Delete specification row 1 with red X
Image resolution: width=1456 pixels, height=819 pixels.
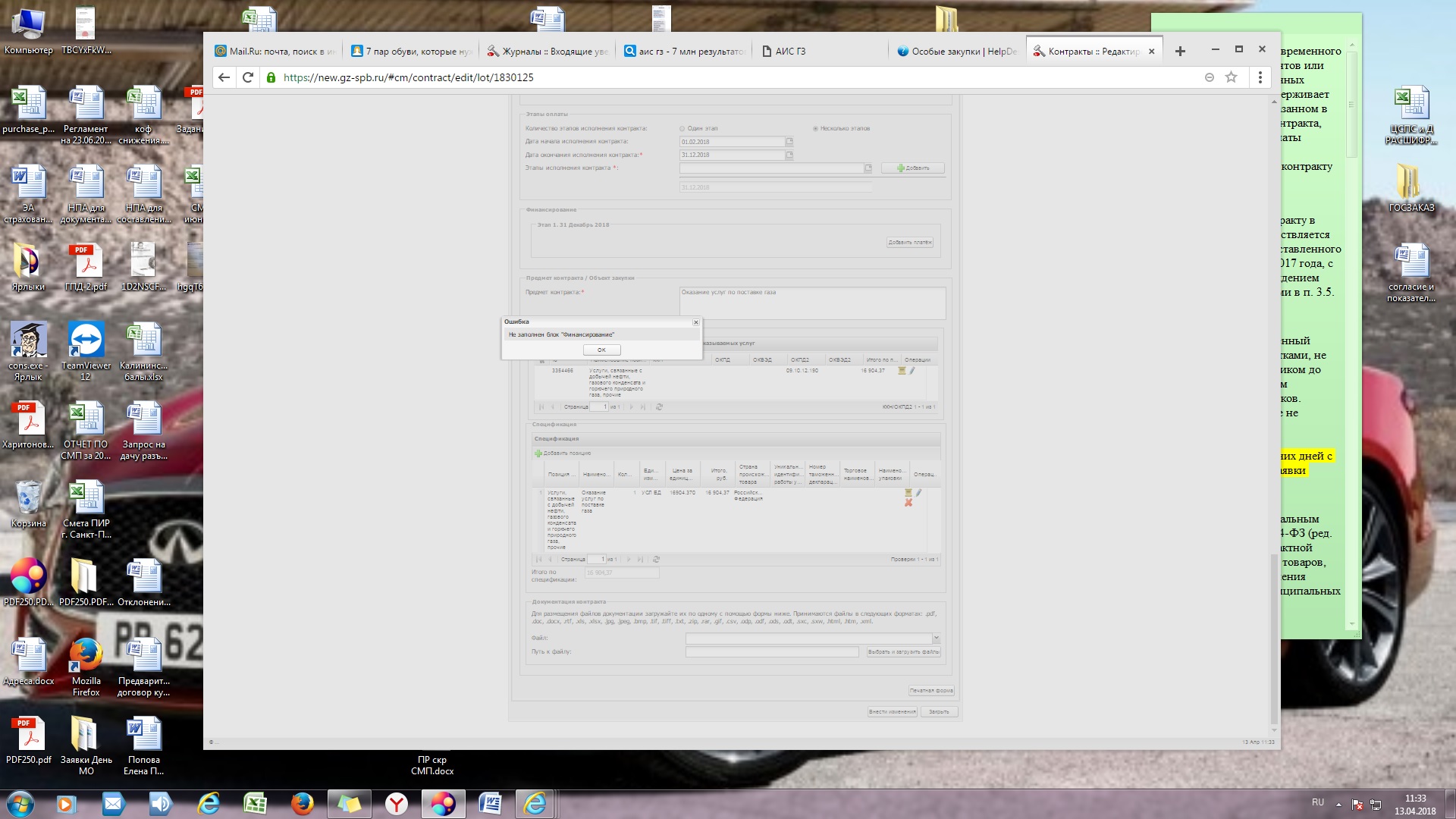pyautogui.click(x=908, y=503)
